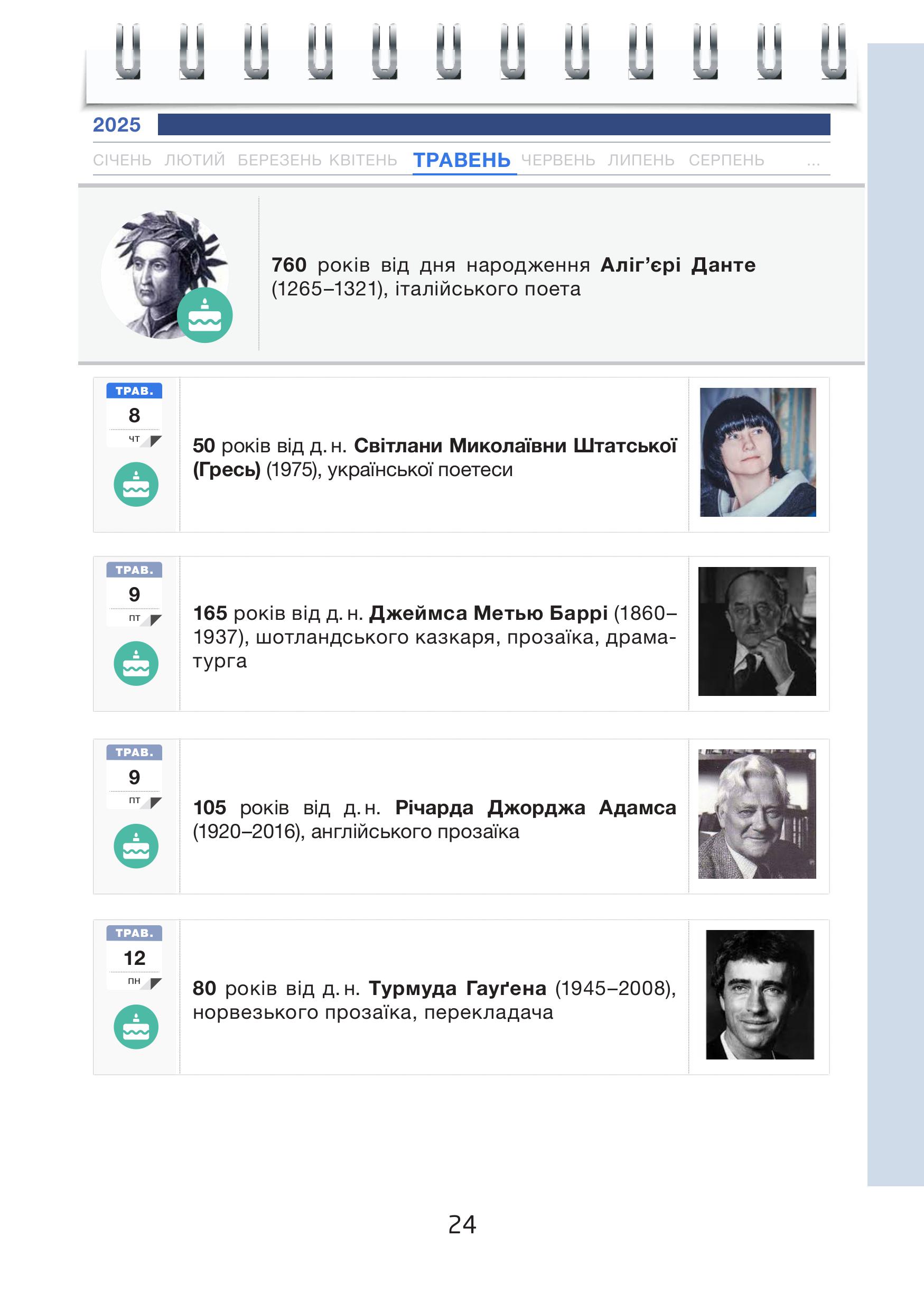Go to the ЧЕРВЕНЬ month tab
This screenshot has width=924, height=1311.
(558, 160)
